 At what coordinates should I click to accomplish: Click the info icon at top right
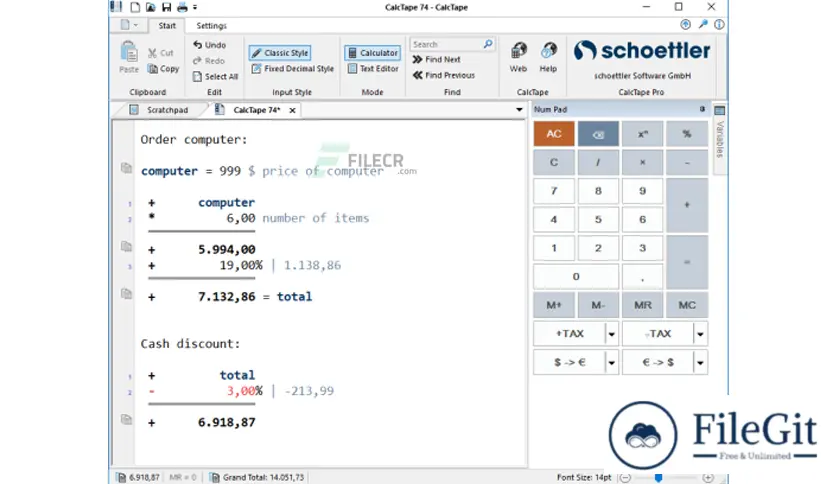coord(719,25)
